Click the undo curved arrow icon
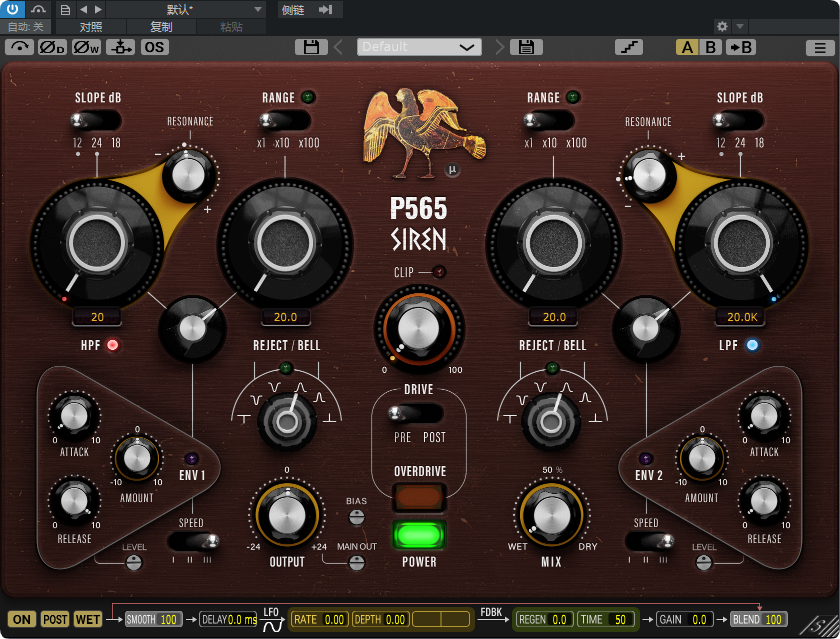This screenshot has width=840, height=639. tap(19, 47)
